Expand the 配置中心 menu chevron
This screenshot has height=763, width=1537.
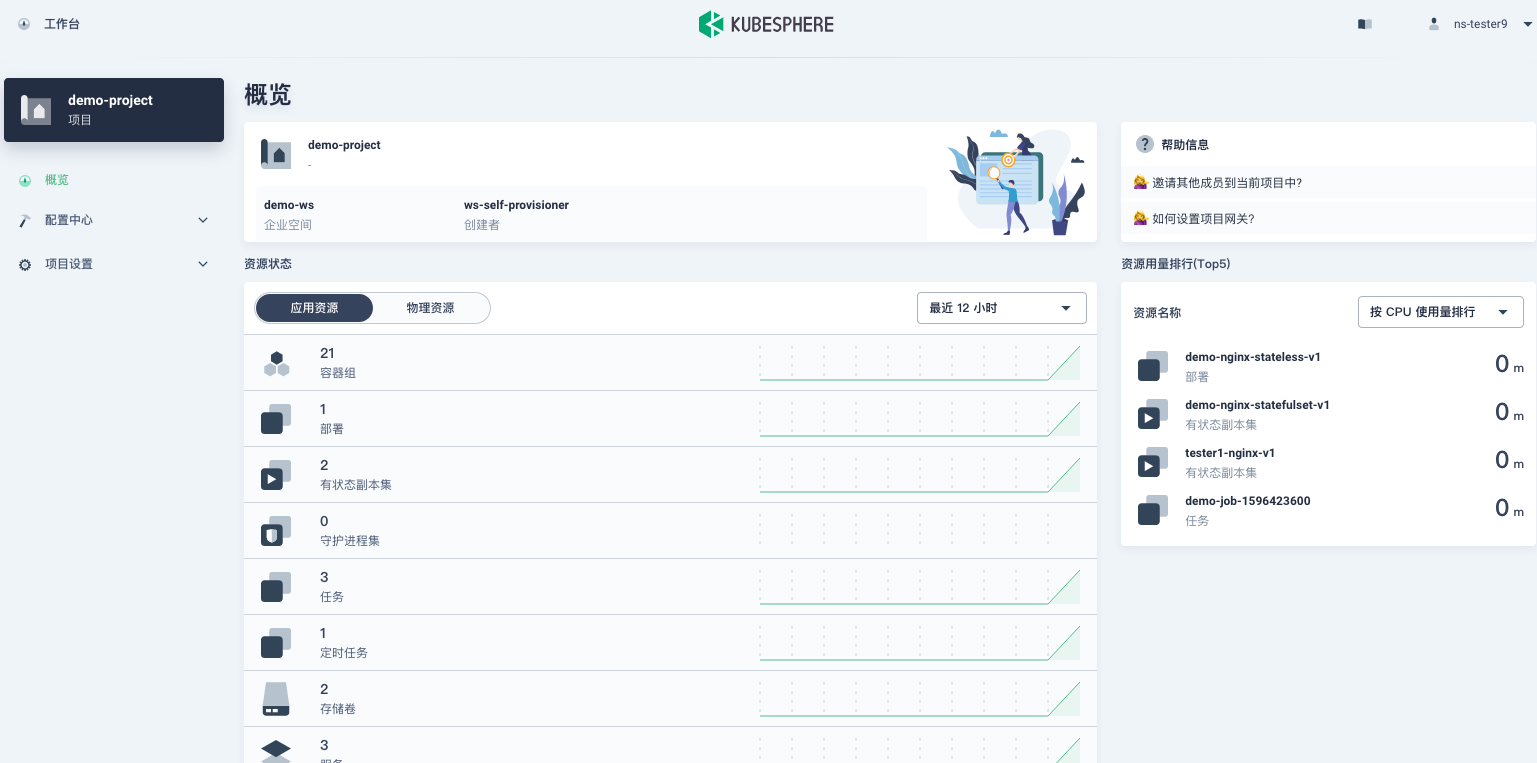pyautogui.click(x=203, y=220)
